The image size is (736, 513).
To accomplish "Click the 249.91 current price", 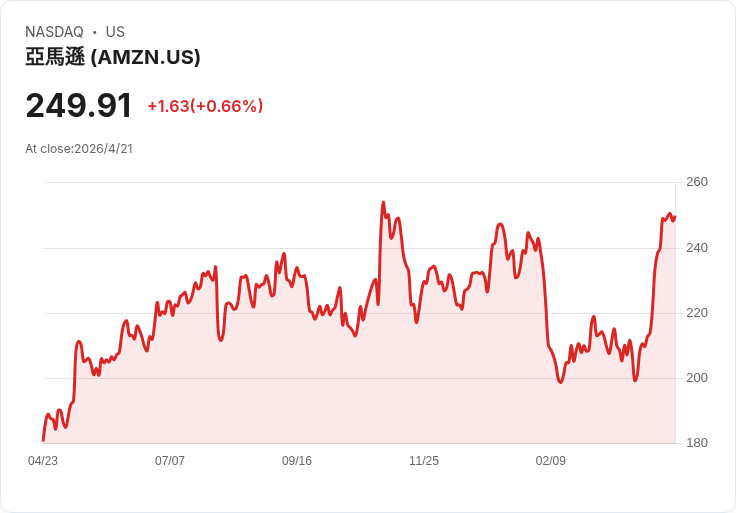I will pos(79,106).
